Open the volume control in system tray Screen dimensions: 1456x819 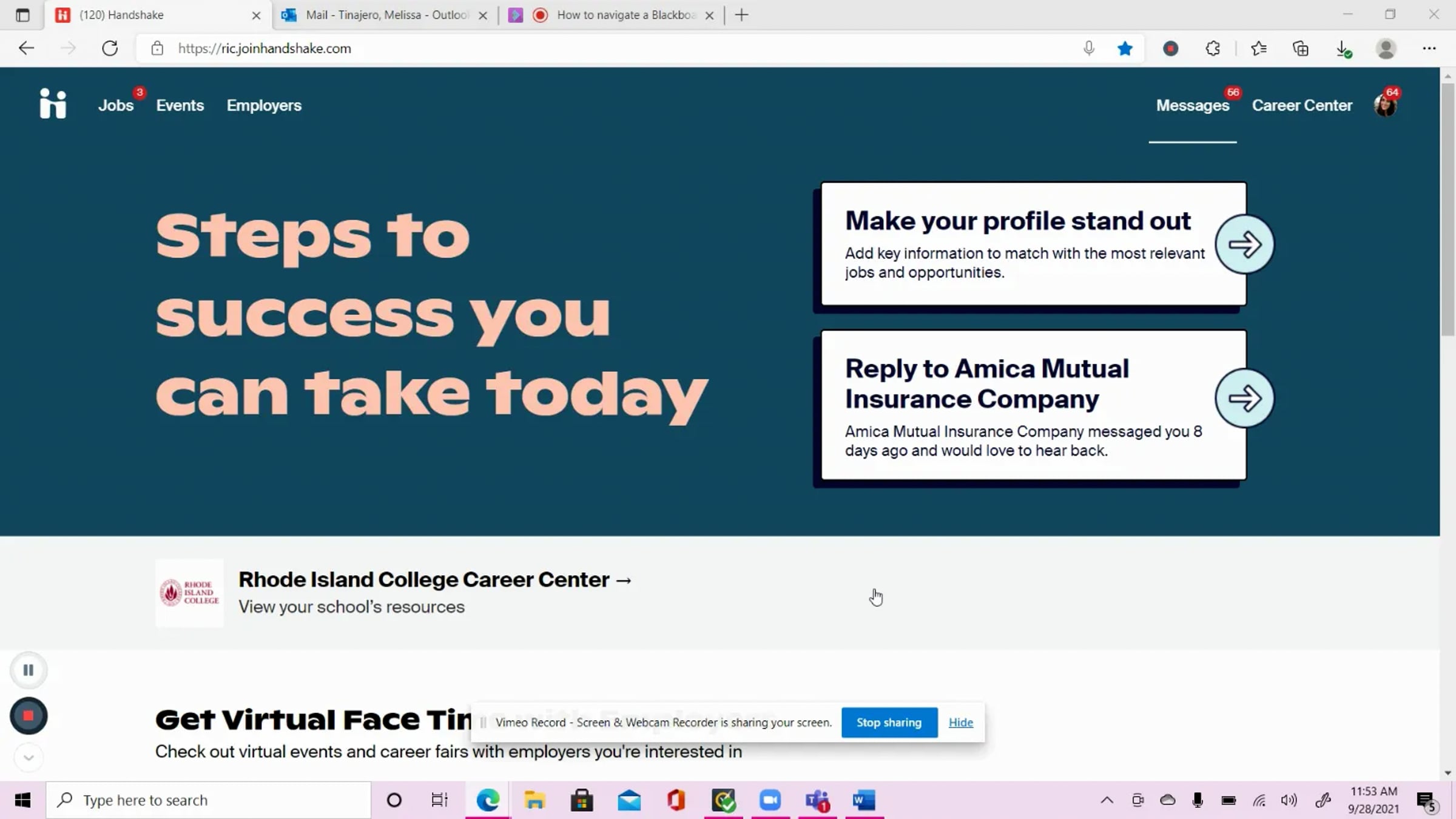tap(1289, 801)
